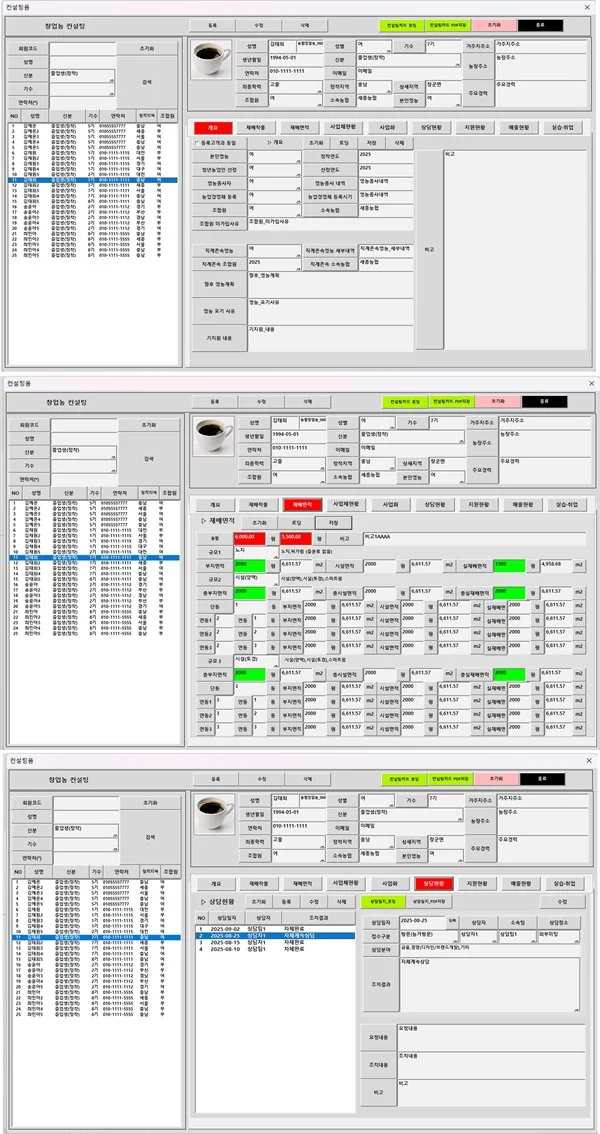Click 조치결과 text area in bottom window

489,985
